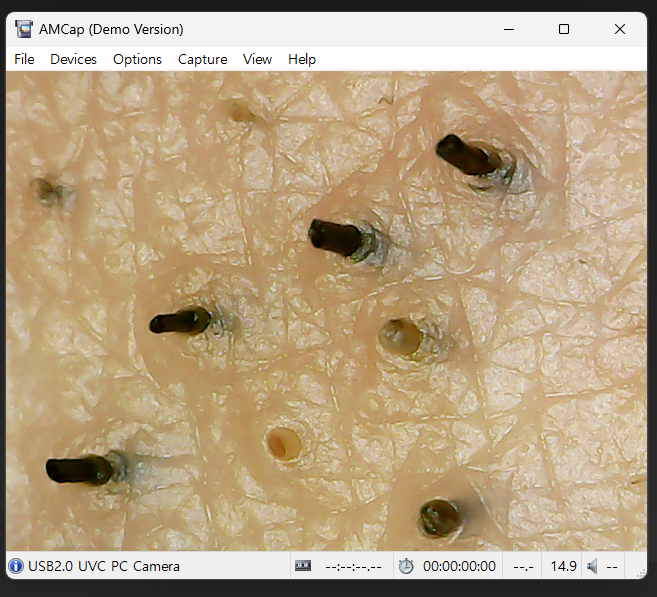Screen dimensions: 657x597
Task: Maximize the AMCap window
Action: (564, 29)
